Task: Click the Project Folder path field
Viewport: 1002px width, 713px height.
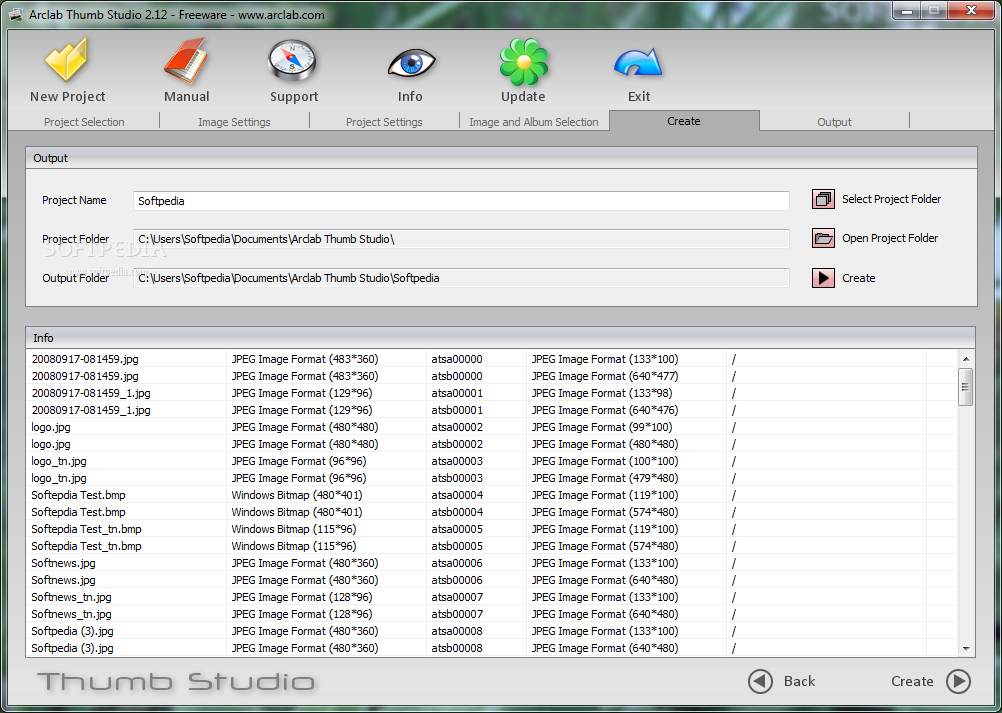Action: pyautogui.click(x=461, y=239)
